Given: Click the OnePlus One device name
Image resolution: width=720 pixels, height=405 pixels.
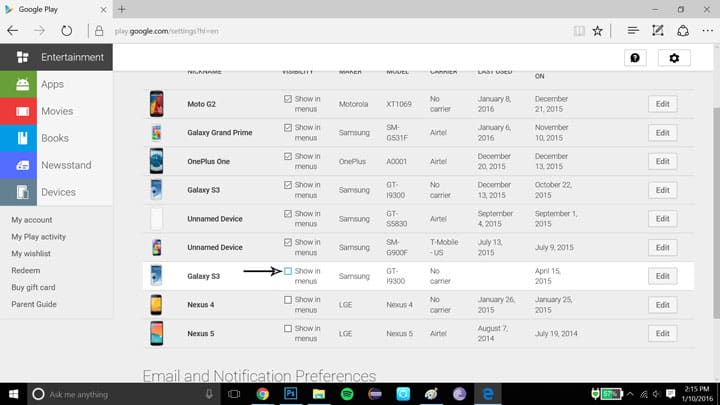Looking at the screenshot, I should point(208,161).
